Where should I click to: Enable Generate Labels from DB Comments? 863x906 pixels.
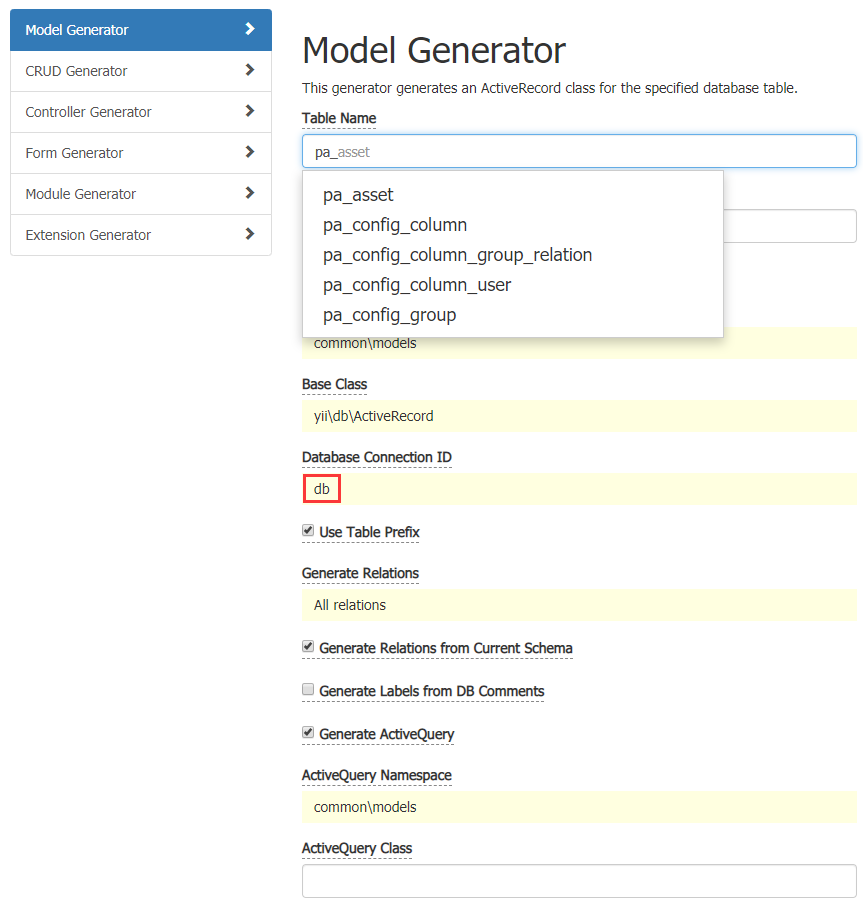click(308, 690)
